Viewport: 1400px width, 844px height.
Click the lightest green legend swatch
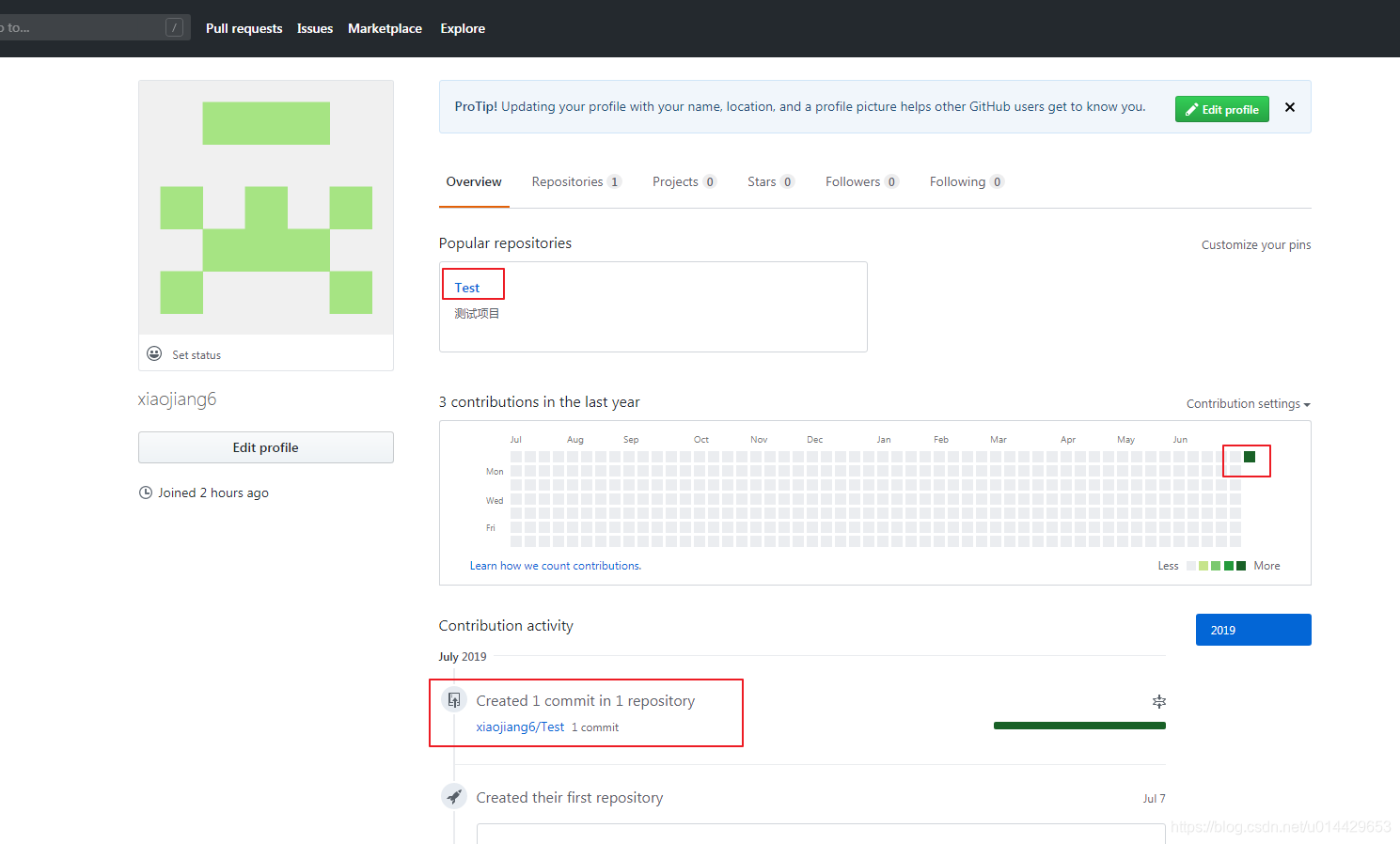1203,566
